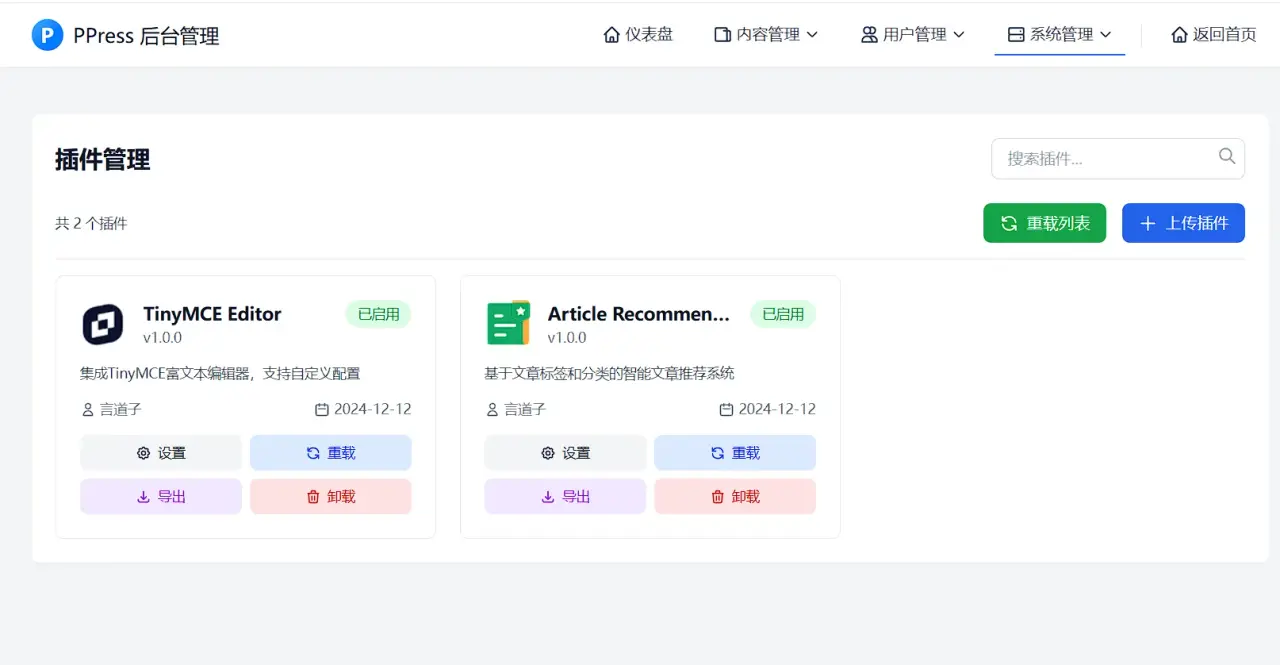Go to 返回首页 link
This screenshot has width=1280, height=665.
1213,35
